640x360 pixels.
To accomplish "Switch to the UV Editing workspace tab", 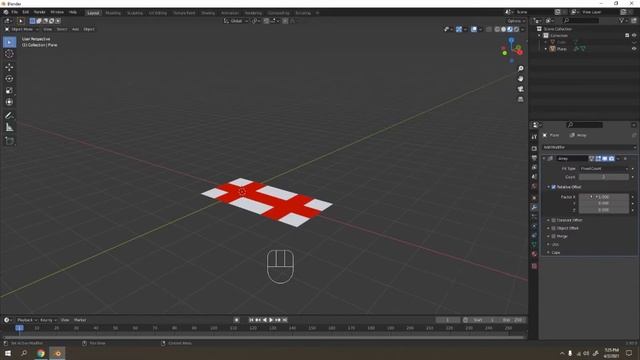I will pyautogui.click(x=158, y=13).
